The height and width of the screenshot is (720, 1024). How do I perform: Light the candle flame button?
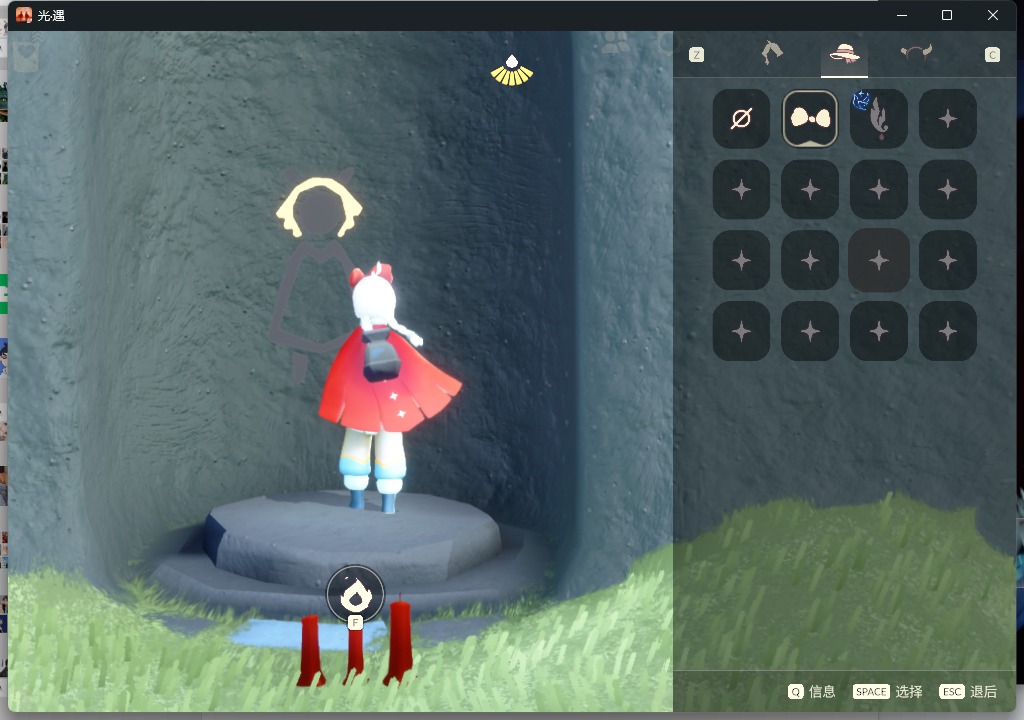(x=355, y=595)
